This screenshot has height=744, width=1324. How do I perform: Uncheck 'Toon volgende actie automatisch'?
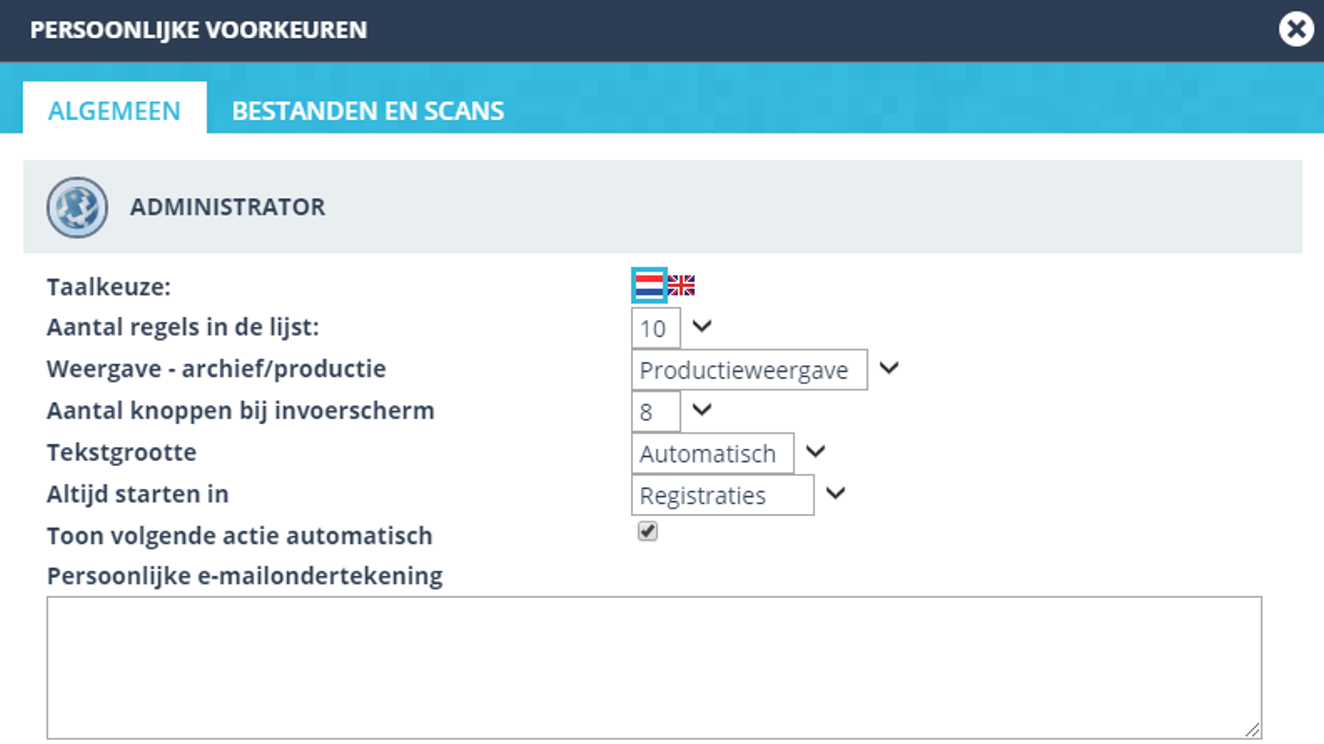(648, 532)
